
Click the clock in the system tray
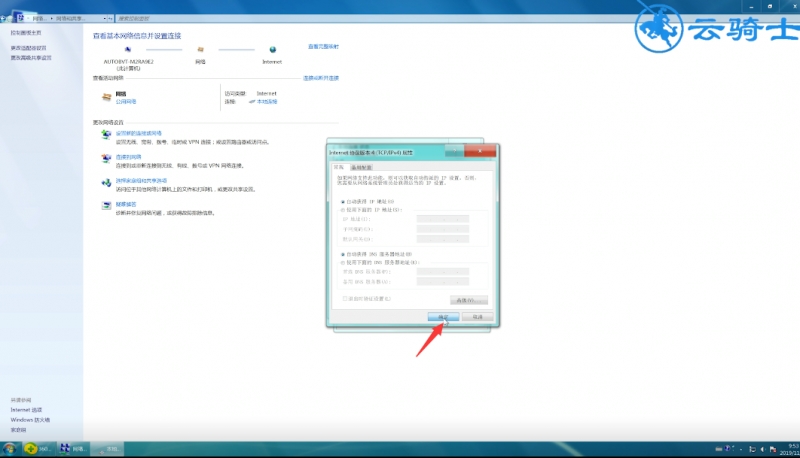pos(792,449)
